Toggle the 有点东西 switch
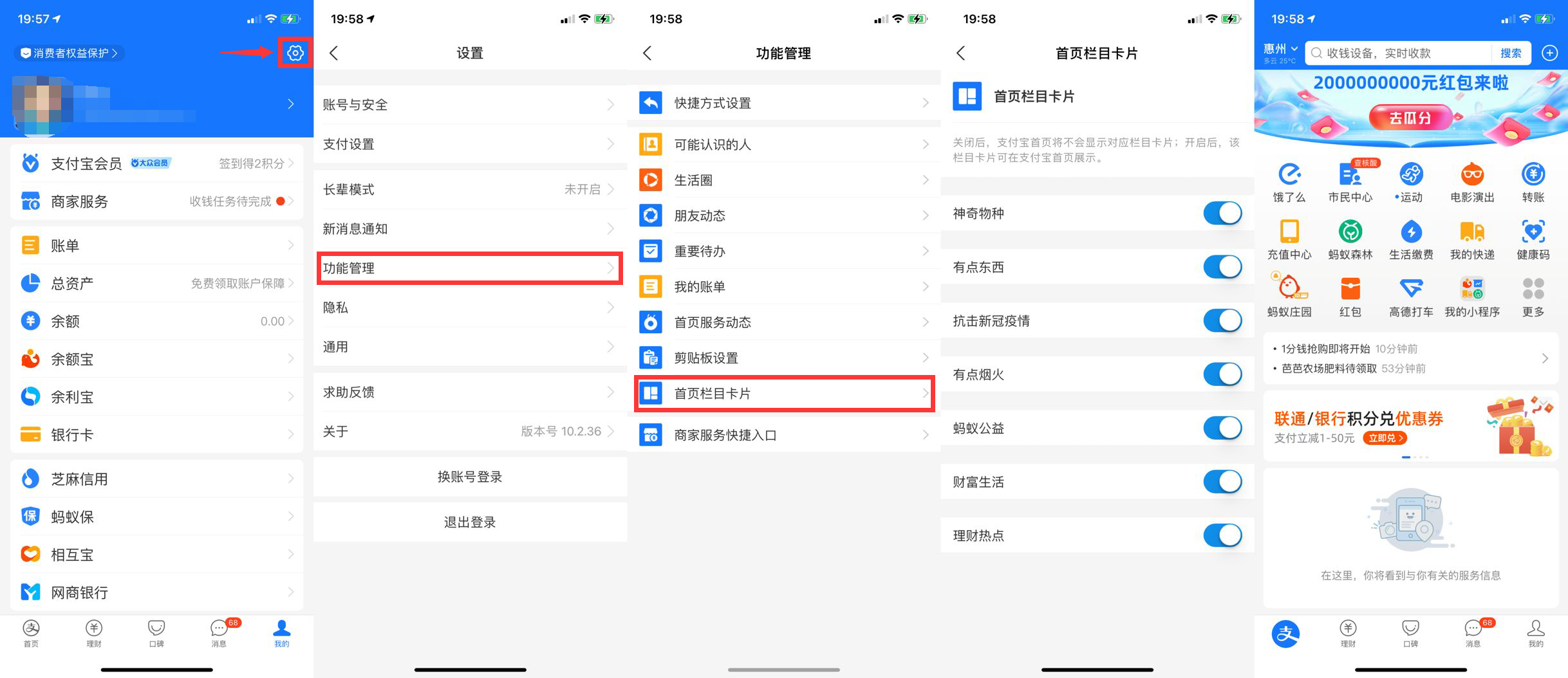This screenshot has width=1568, height=678. (1222, 266)
